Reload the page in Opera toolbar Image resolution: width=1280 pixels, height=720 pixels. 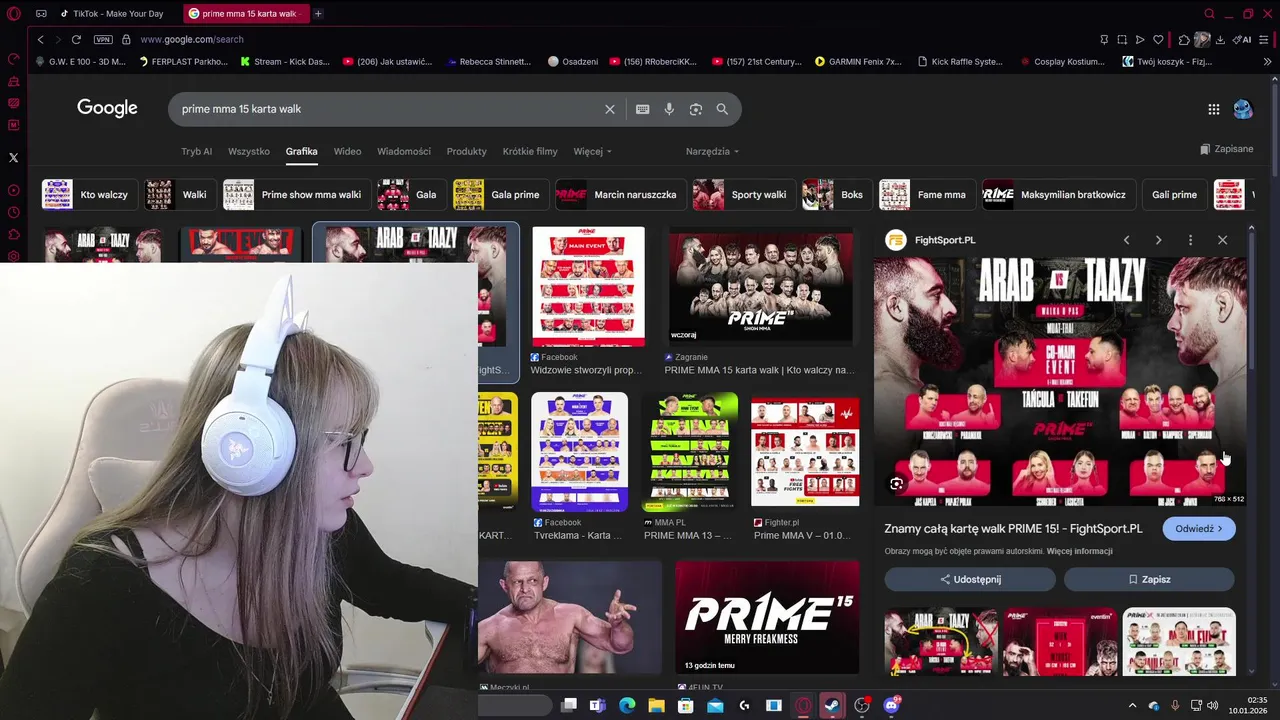pos(76,39)
